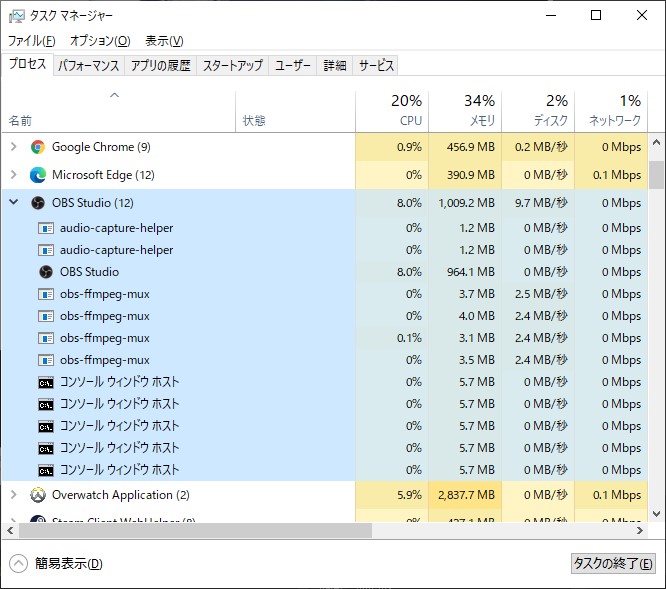The width and height of the screenshot is (666, 589).
Task: Collapse the OBS Studio (12) group
Action: (x=14, y=202)
